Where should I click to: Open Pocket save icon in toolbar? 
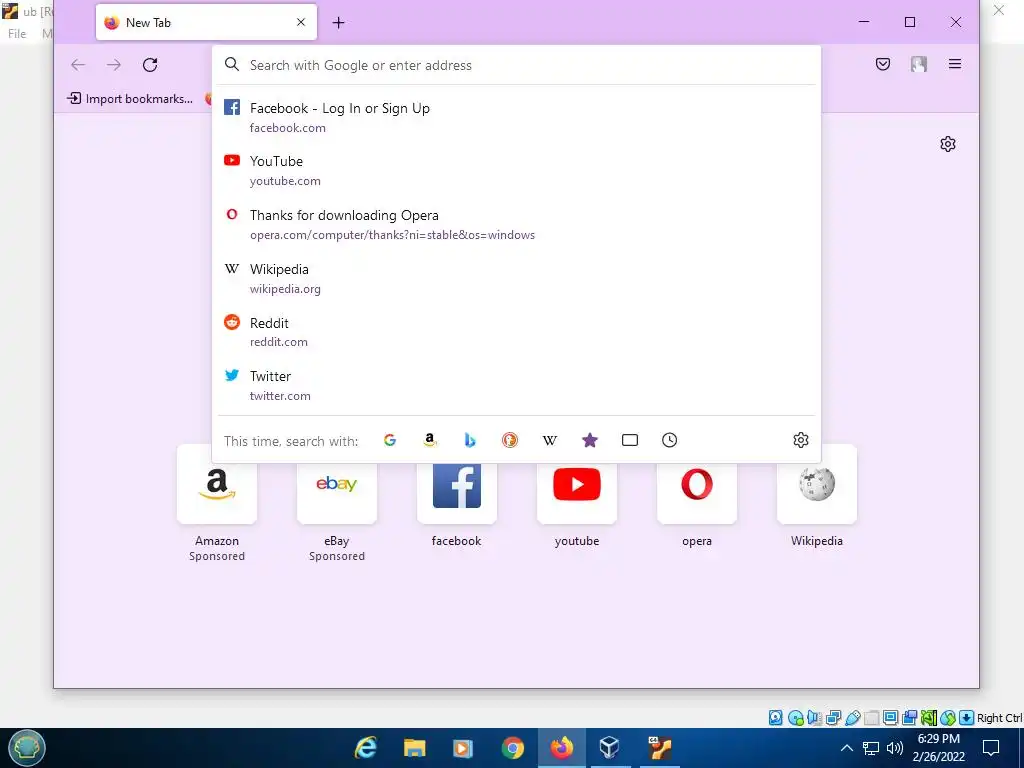pyautogui.click(x=883, y=64)
